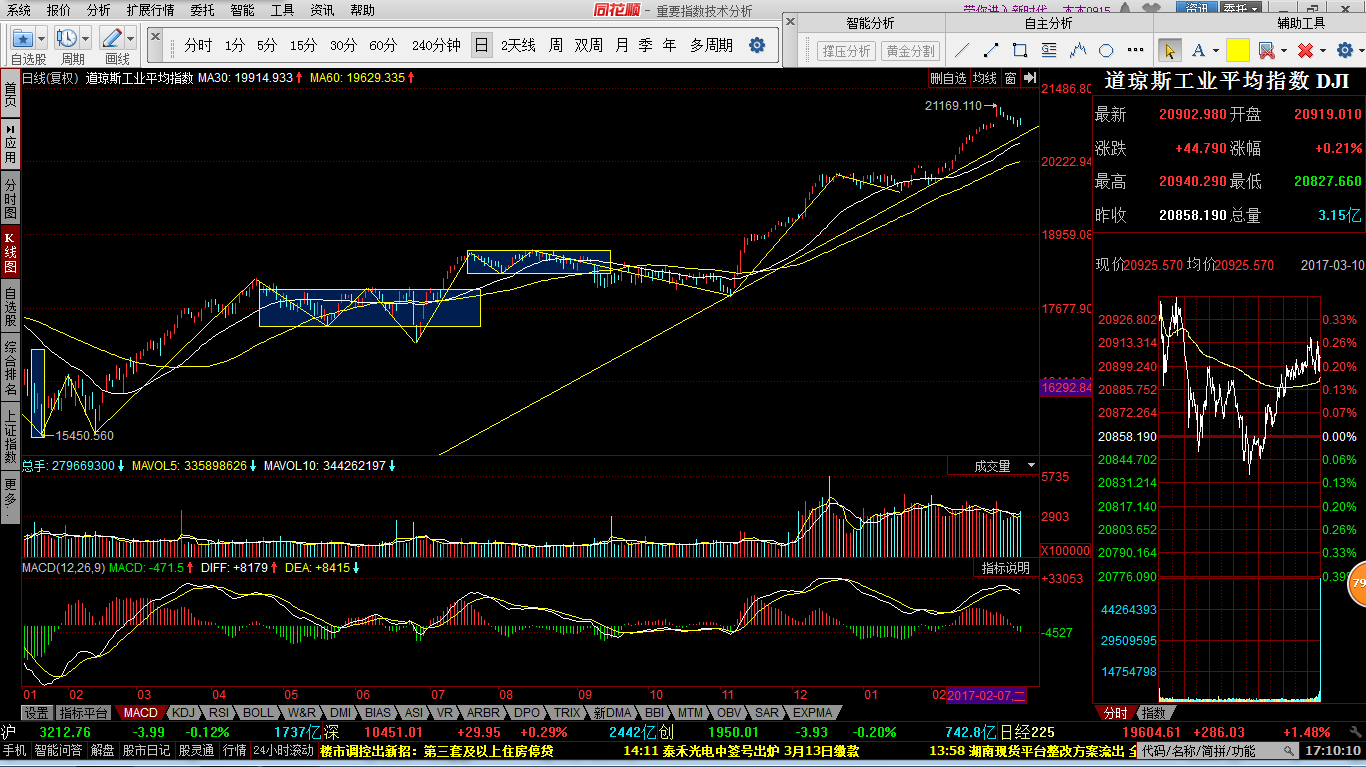Click the 资讯 button at top right

[x=1197, y=8]
